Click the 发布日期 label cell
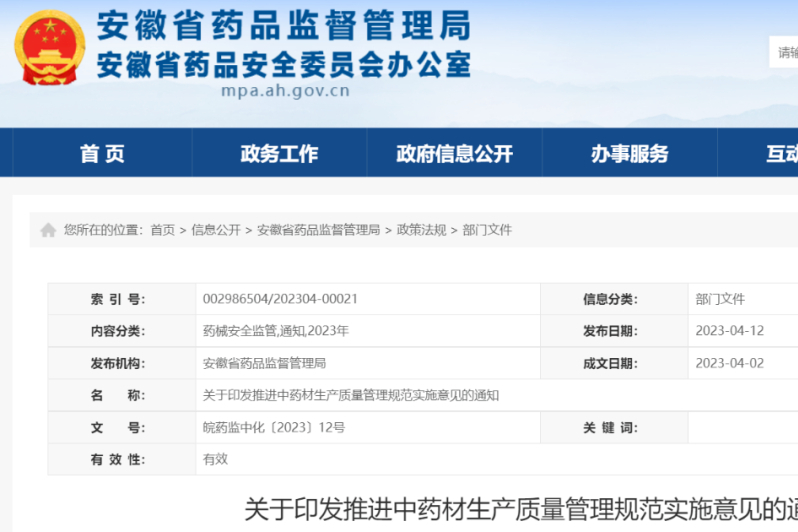This screenshot has width=798, height=532. (614, 331)
